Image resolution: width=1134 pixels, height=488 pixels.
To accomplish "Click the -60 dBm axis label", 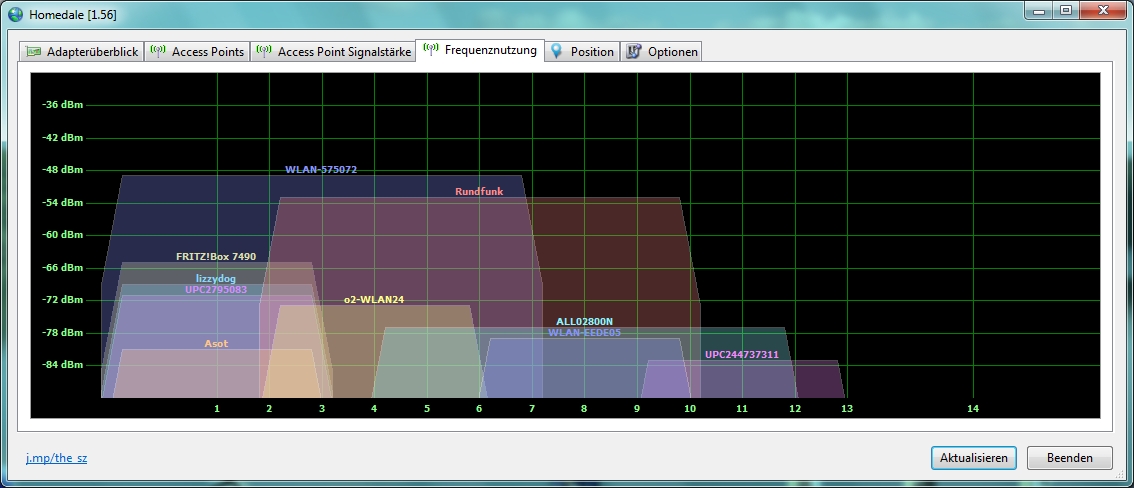I will [x=63, y=235].
